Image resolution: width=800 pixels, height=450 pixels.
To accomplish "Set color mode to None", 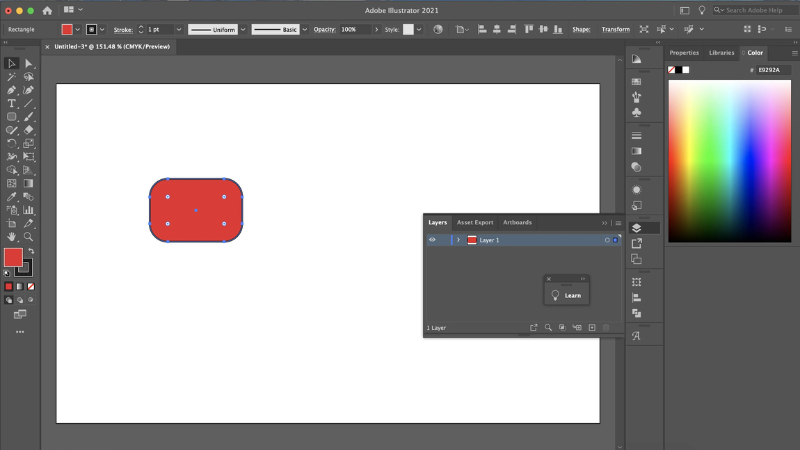I will [29, 286].
